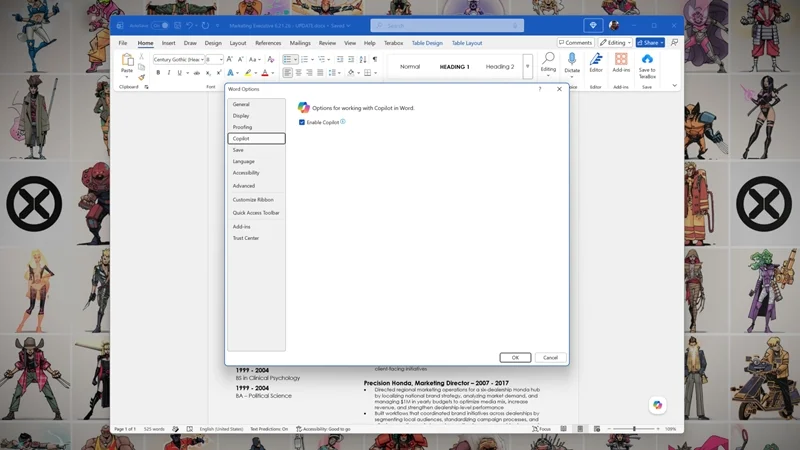This screenshot has width=800, height=450.
Task: Select Quick Access Toolbar in options sidebar
Action: [256, 213]
